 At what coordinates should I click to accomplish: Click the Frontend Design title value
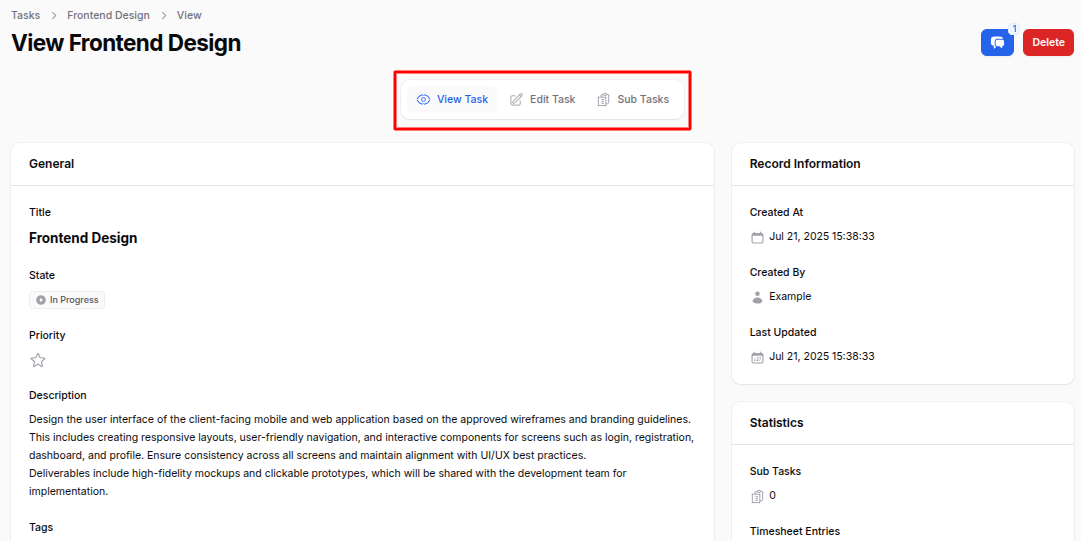tap(83, 238)
